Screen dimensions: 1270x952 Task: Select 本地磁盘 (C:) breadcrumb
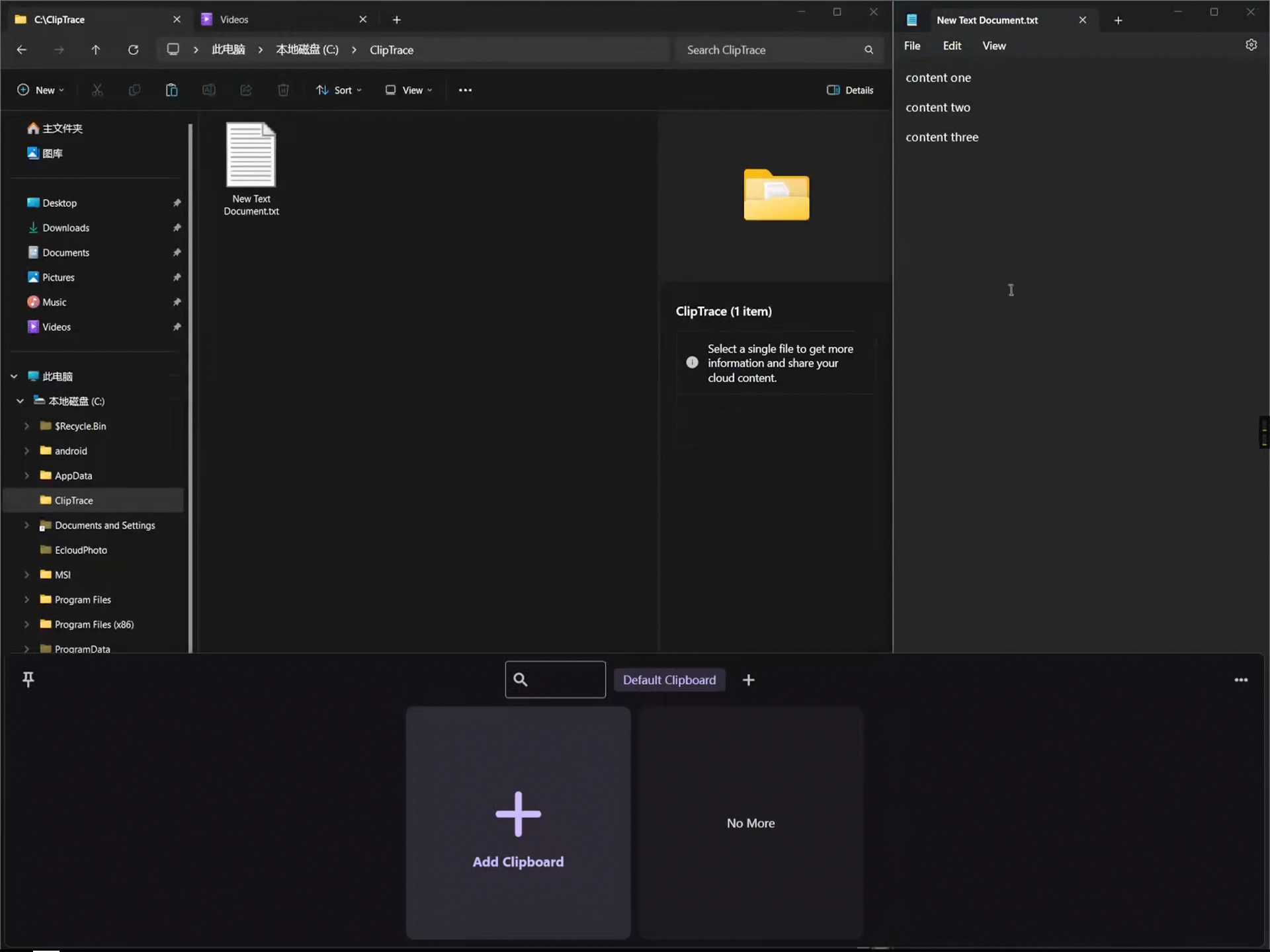tap(307, 50)
